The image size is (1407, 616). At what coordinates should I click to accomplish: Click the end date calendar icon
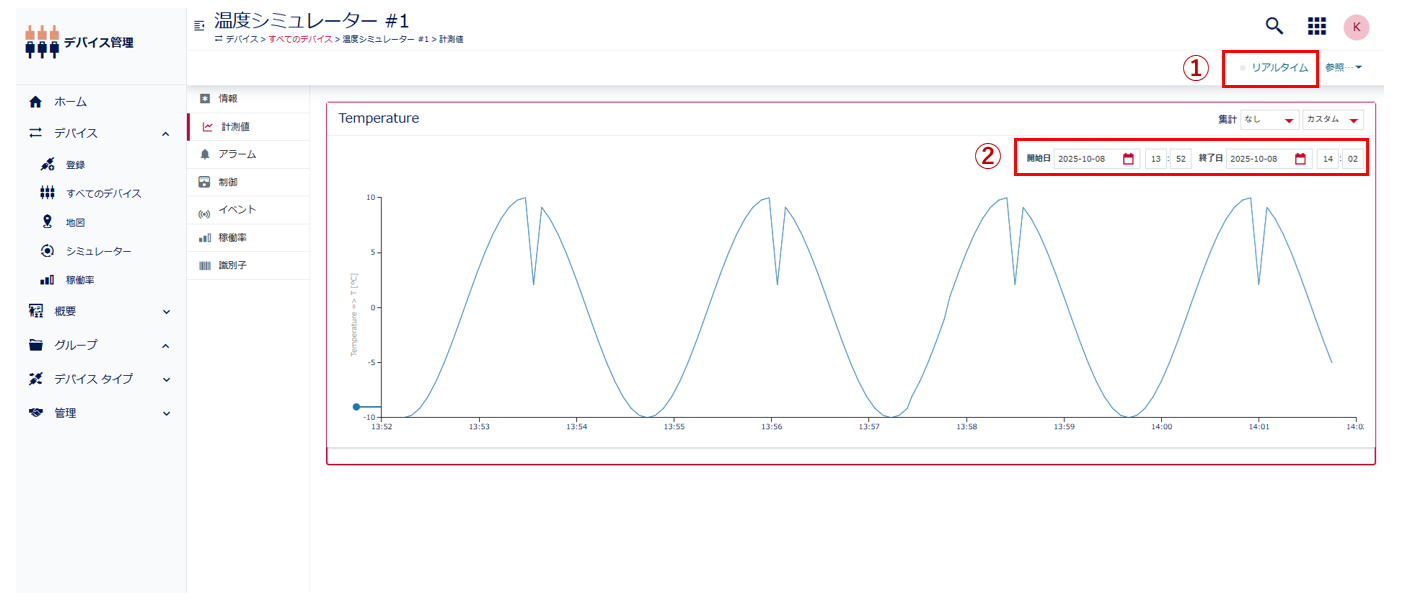tap(1300, 159)
